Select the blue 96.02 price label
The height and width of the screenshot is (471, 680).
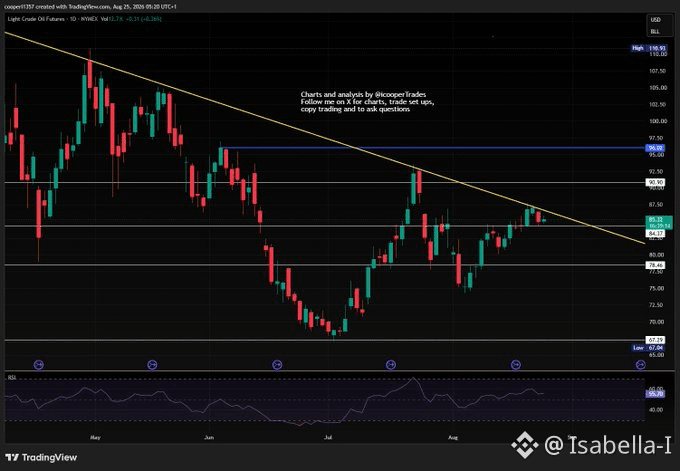point(655,148)
